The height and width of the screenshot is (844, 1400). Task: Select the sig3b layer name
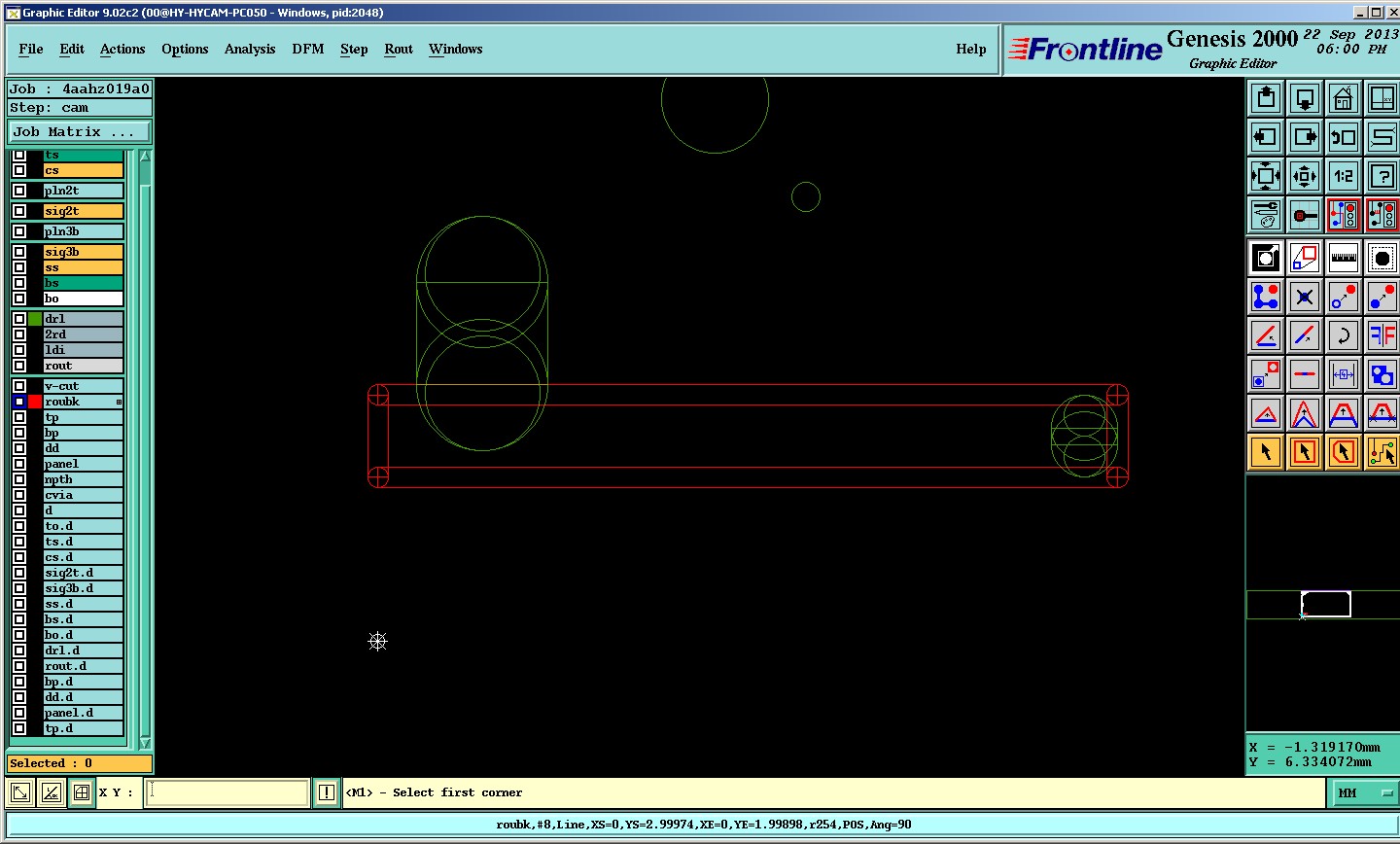coord(84,252)
